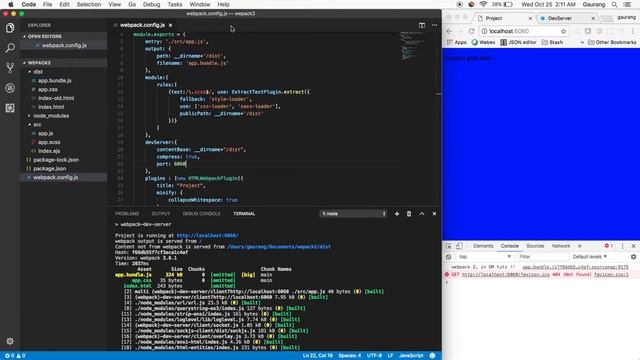Open the Apps bookmark shortcut

tap(456, 42)
